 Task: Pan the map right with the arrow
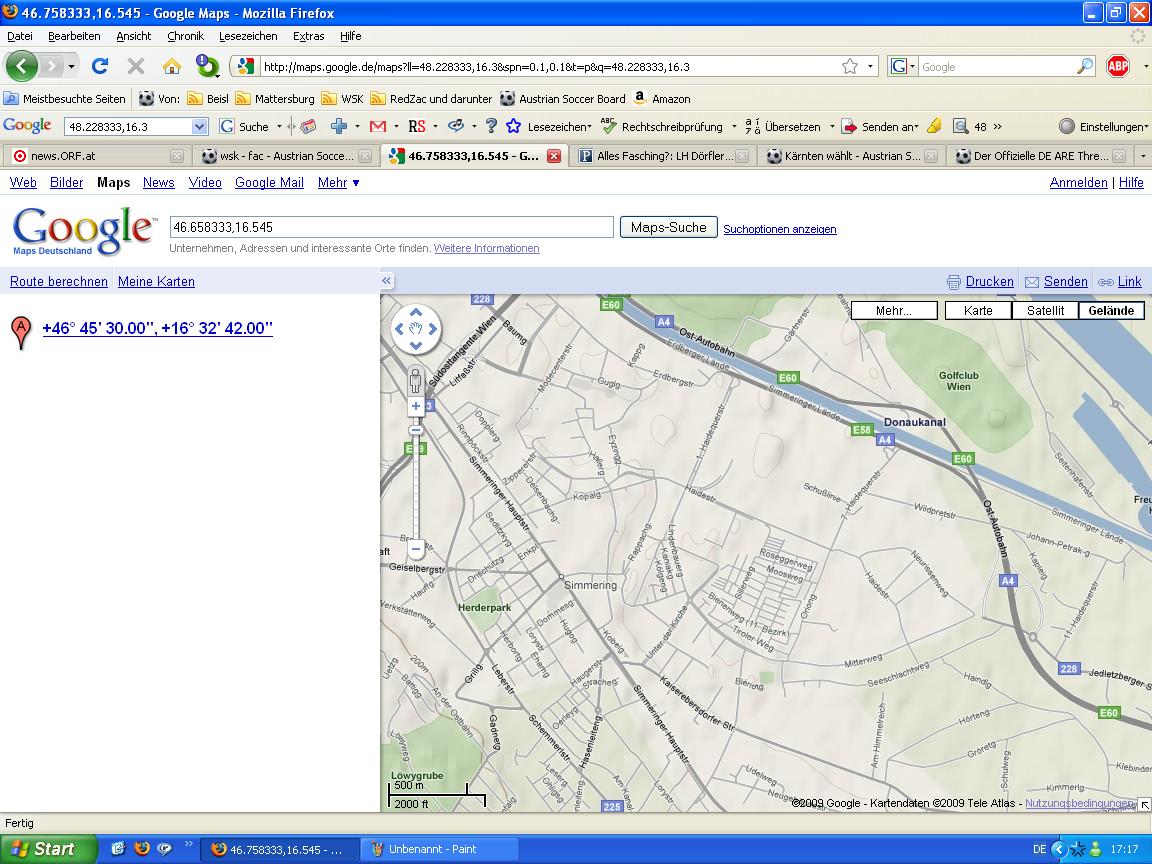433,328
